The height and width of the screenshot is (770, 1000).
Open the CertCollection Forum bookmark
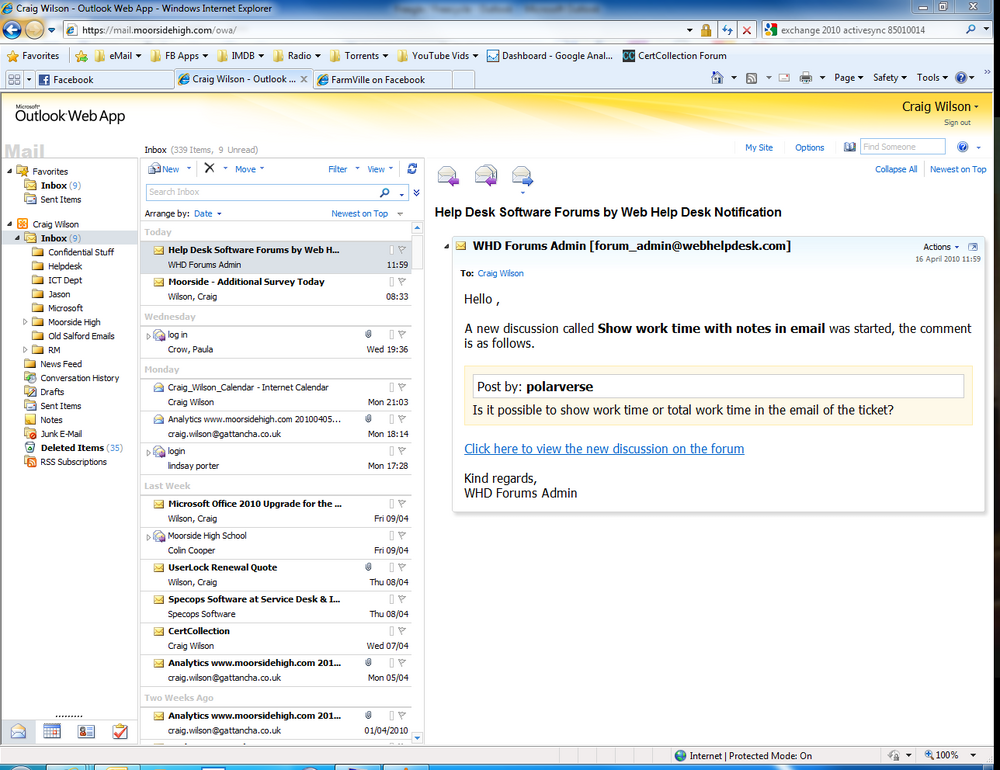tap(675, 56)
